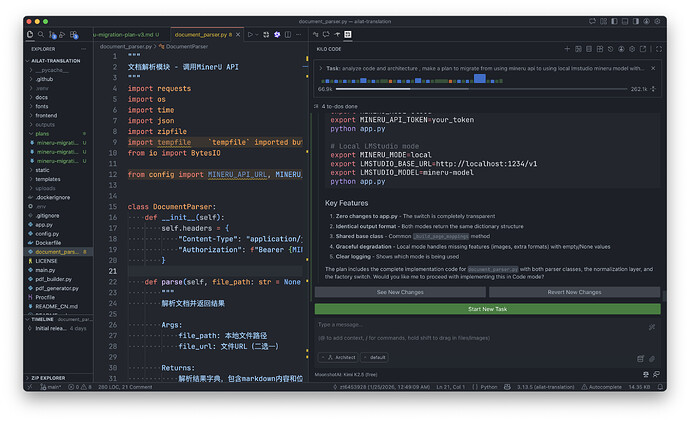Click the large blue block in task timeline
This screenshot has height=422, width=690.
[x=480, y=79]
